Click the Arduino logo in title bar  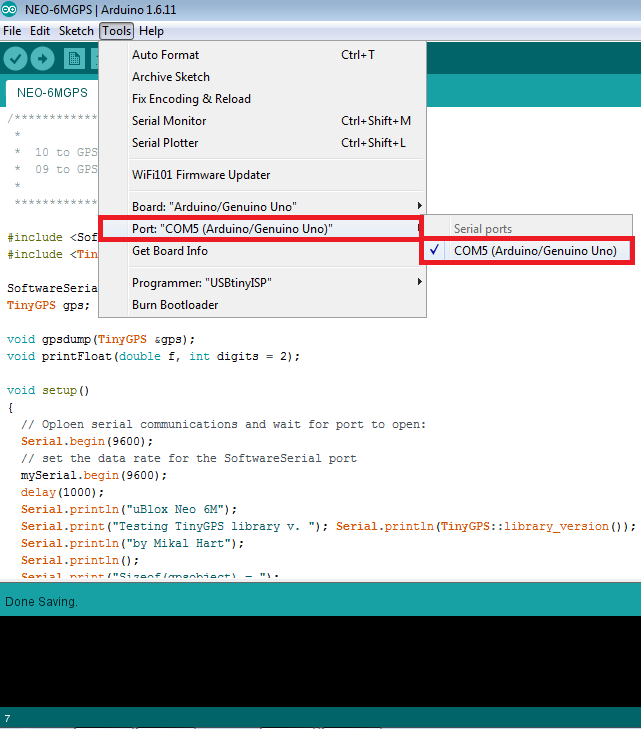coord(9,9)
